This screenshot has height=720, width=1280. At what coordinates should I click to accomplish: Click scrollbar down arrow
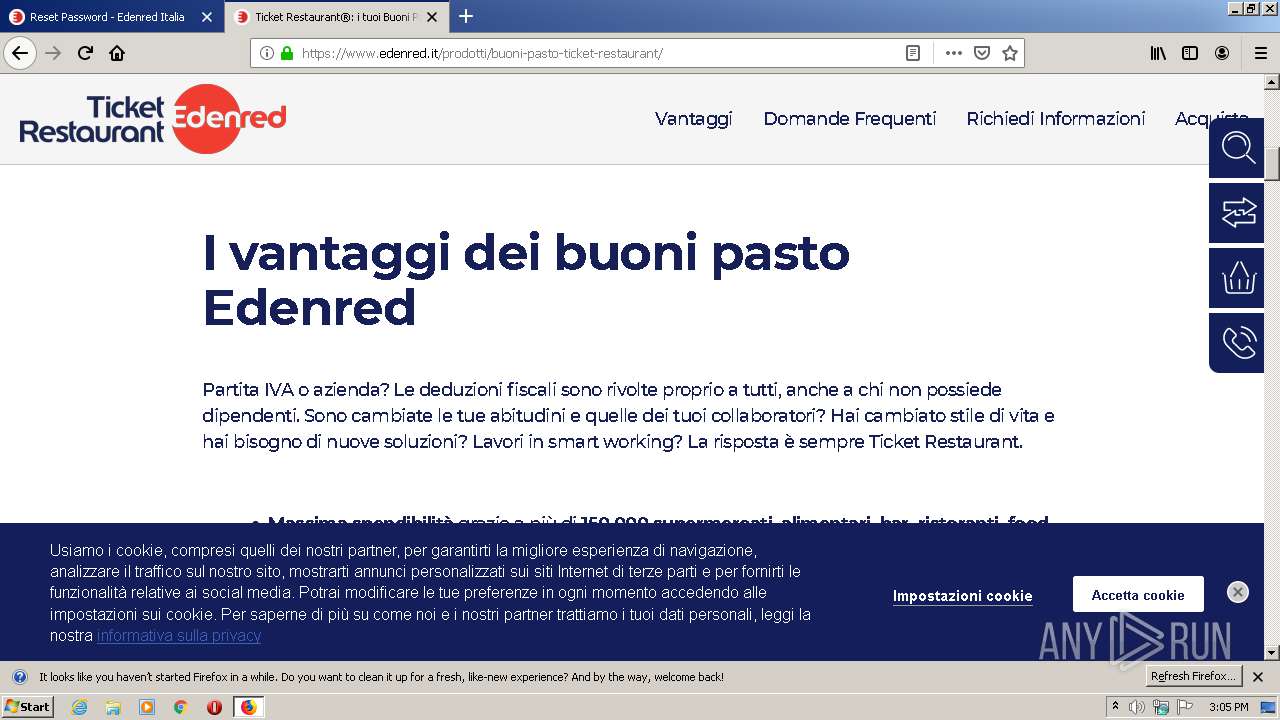click(x=1272, y=652)
